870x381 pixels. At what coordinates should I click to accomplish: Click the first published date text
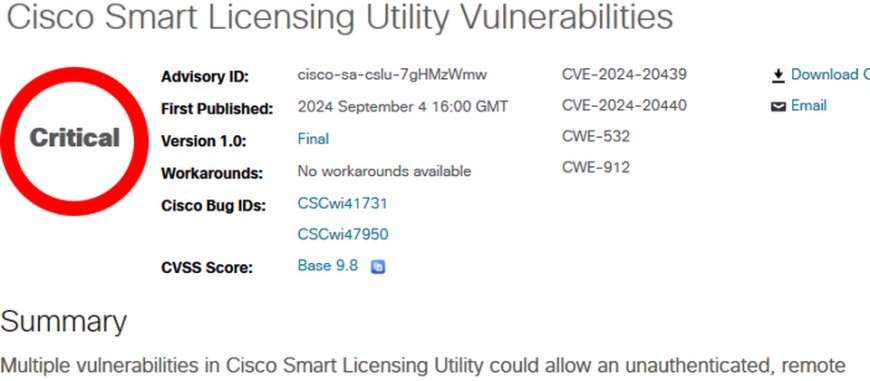[402, 106]
